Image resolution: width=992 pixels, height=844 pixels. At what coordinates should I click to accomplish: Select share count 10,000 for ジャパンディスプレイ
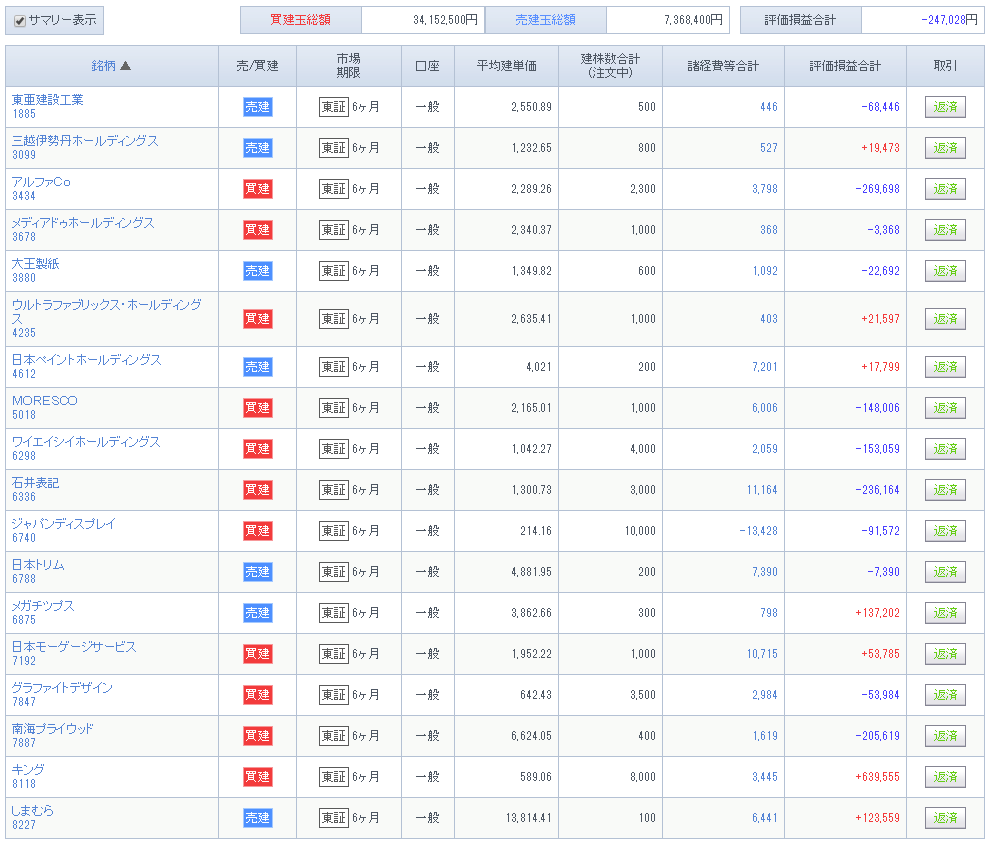pos(640,531)
